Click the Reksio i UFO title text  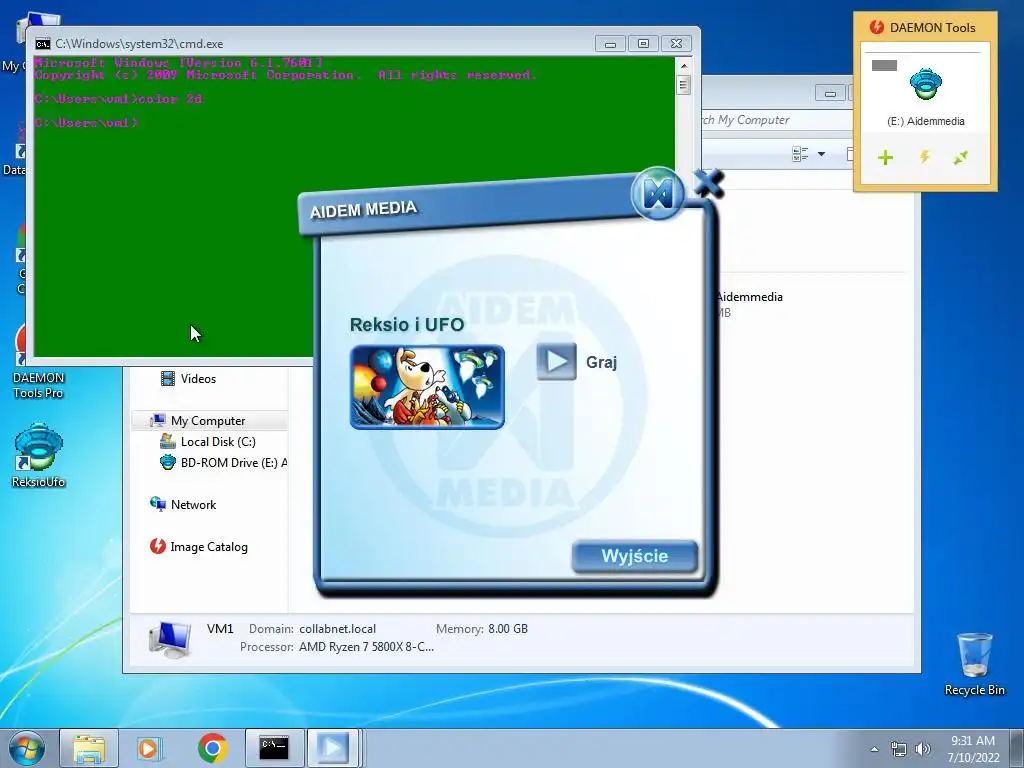pos(407,325)
